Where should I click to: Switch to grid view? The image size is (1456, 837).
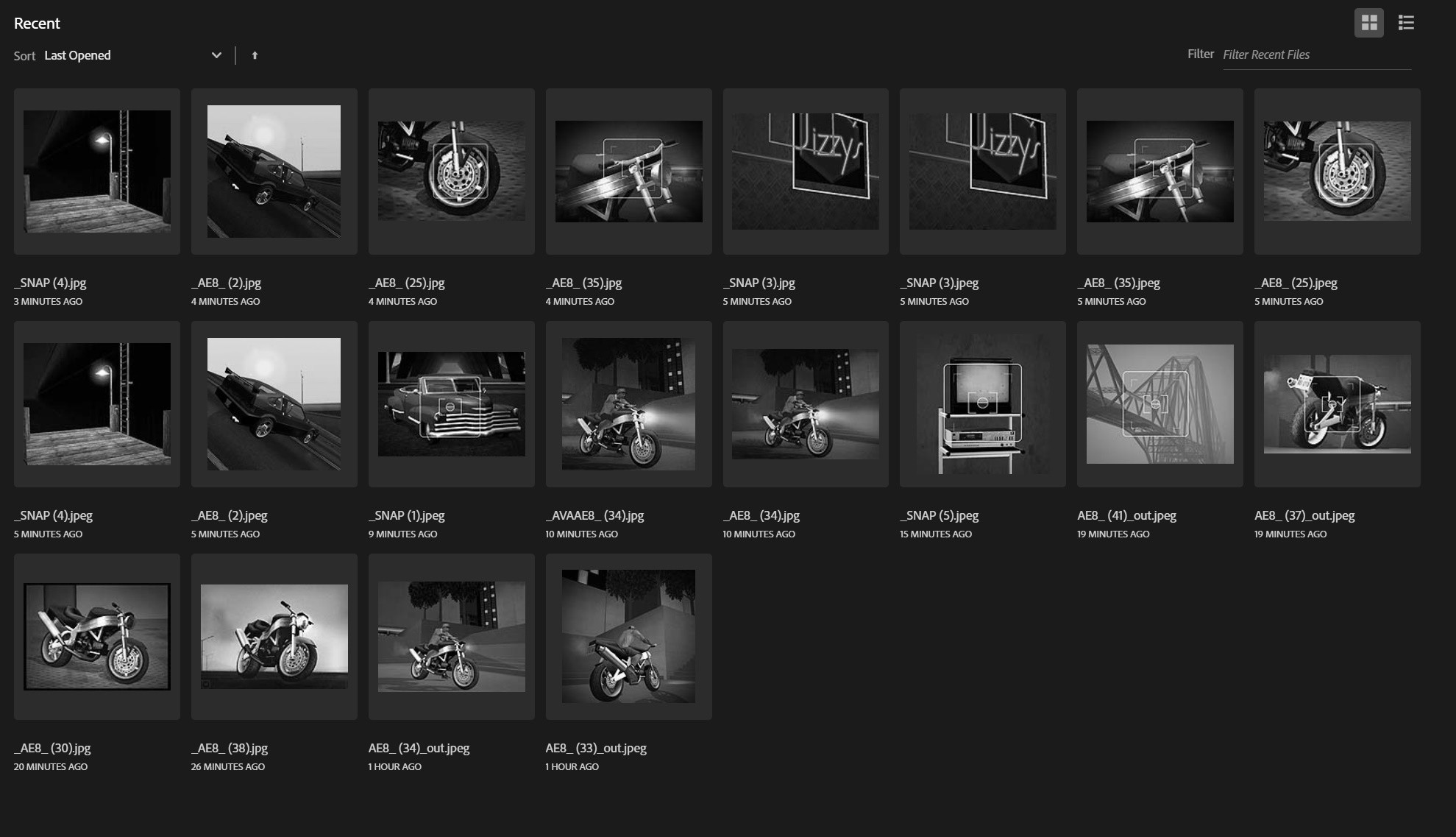[1368, 23]
